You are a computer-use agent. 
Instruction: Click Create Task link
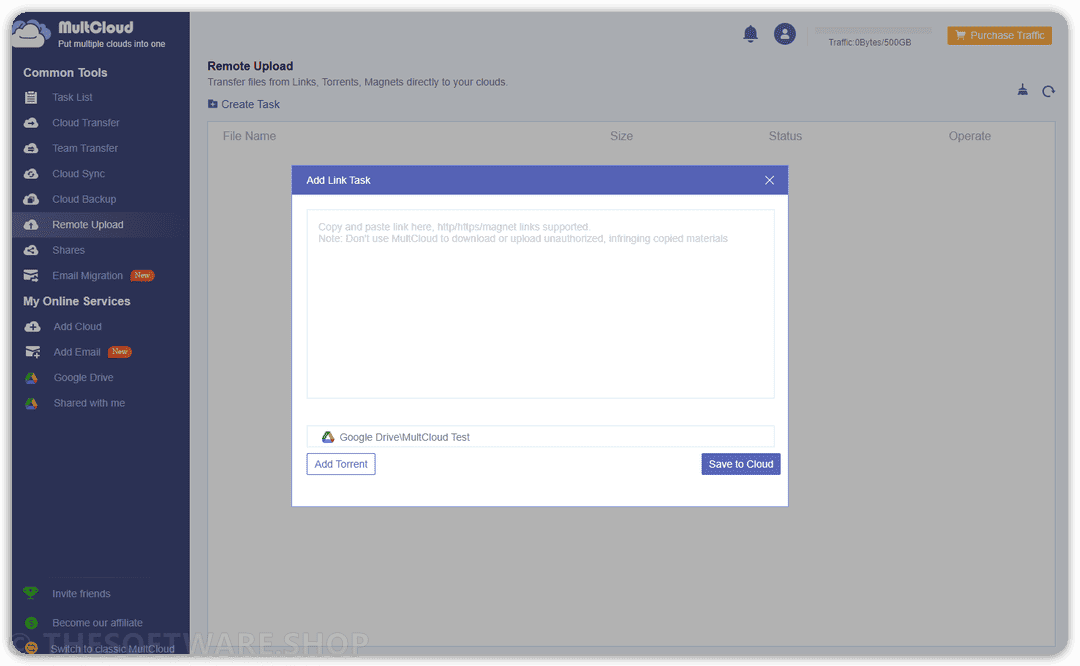(x=251, y=104)
